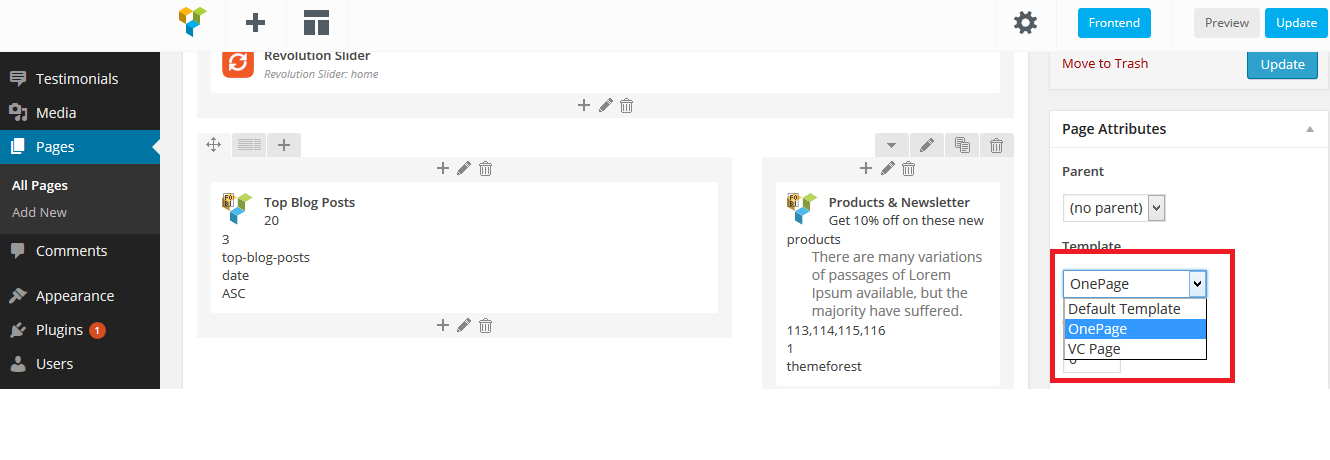The image size is (1330, 460).
Task: Click the Visual Composer logo icon
Action: (192, 22)
